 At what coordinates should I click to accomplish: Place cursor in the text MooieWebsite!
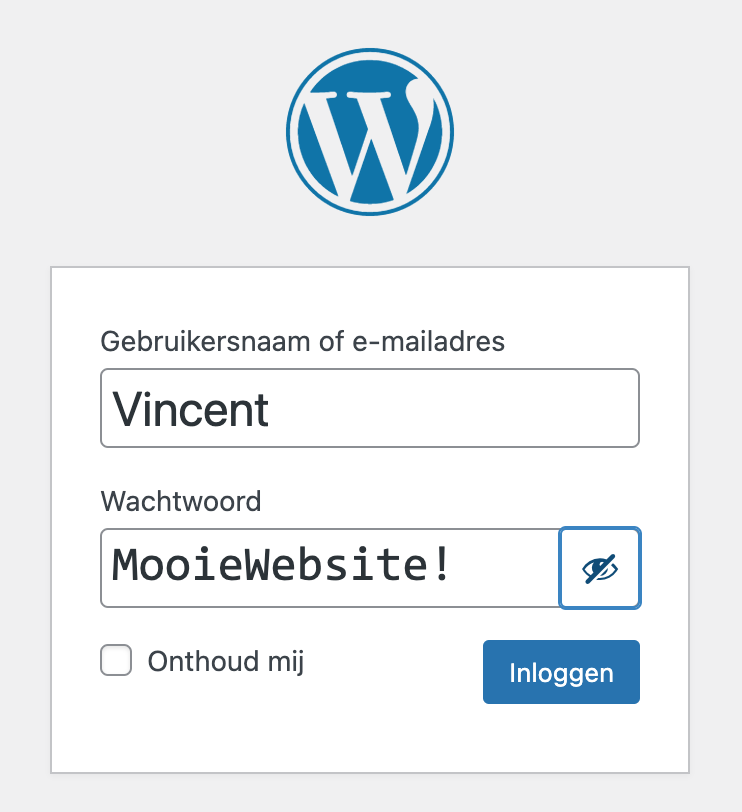coord(282,566)
